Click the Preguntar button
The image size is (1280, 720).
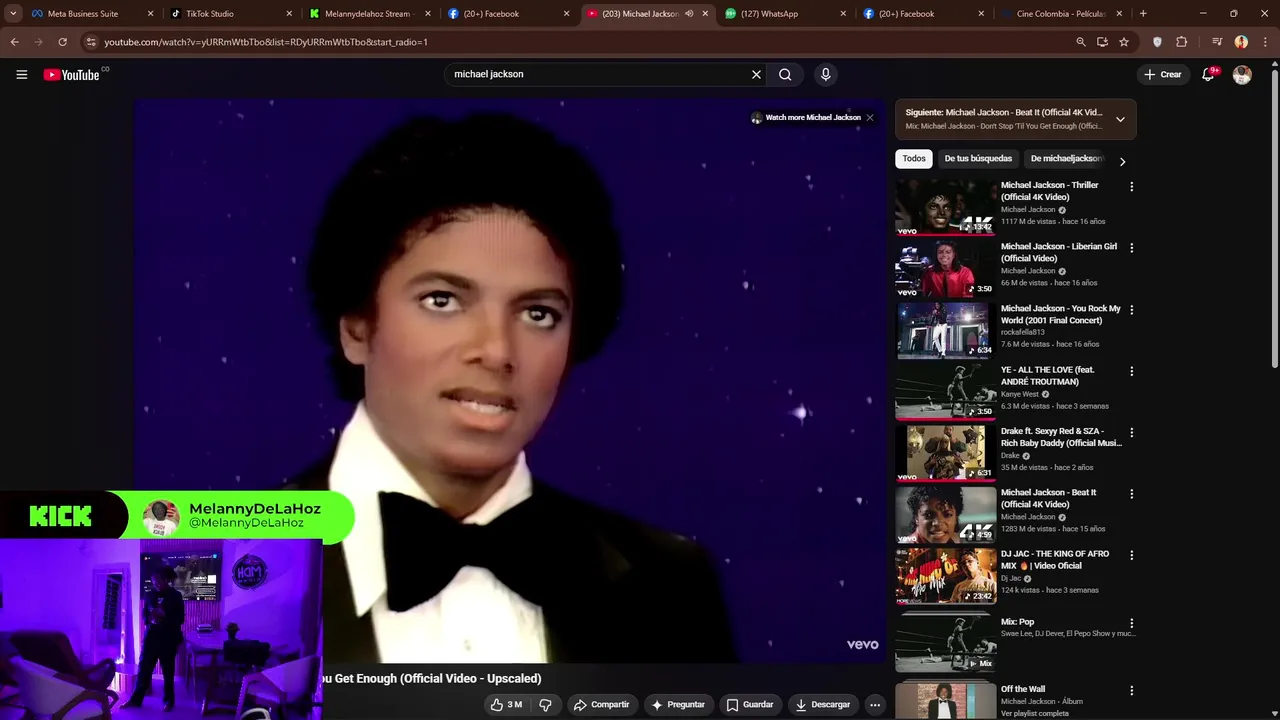(x=678, y=705)
